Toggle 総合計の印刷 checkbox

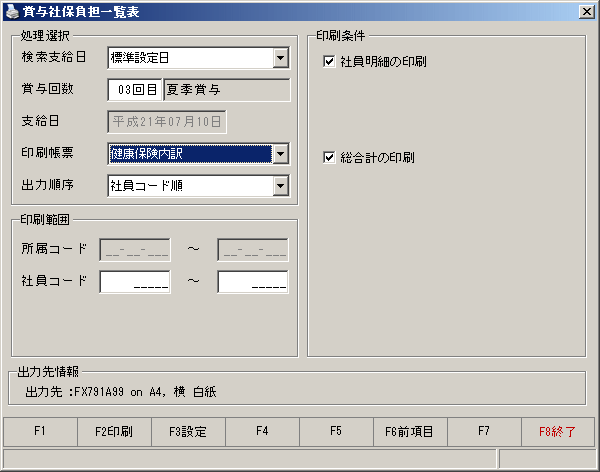click(329, 157)
